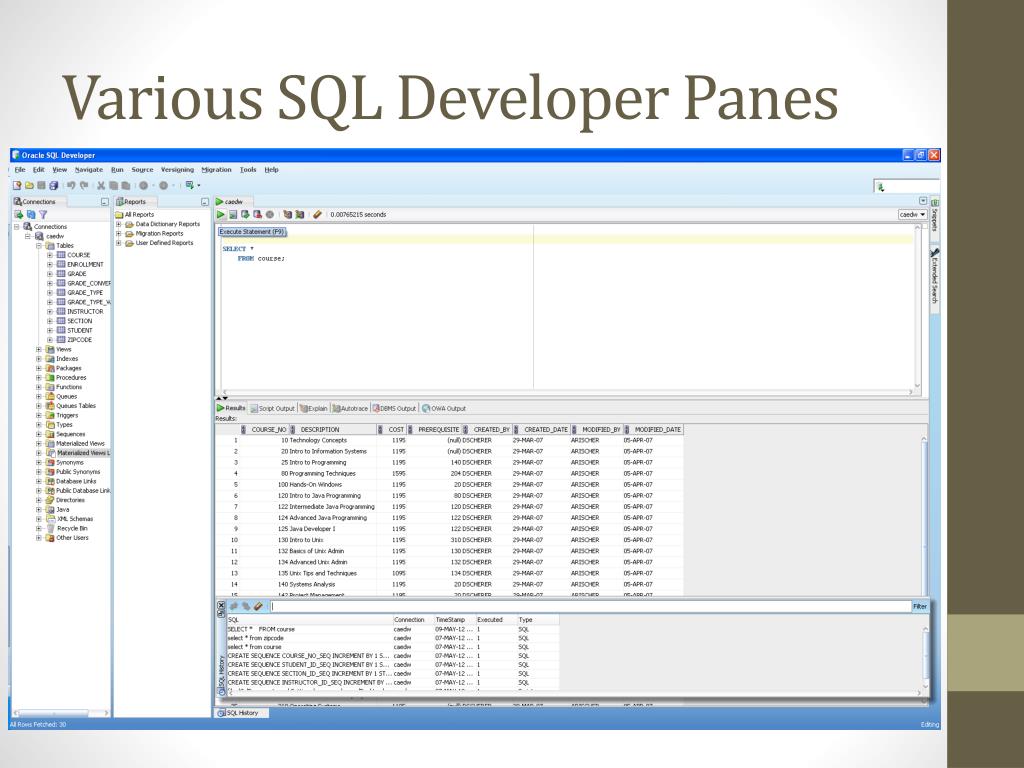The height and width of the screenshot is (768, 1024).
Task: Click the sort icon beside COST column
Action: click(x=380, y=430)
